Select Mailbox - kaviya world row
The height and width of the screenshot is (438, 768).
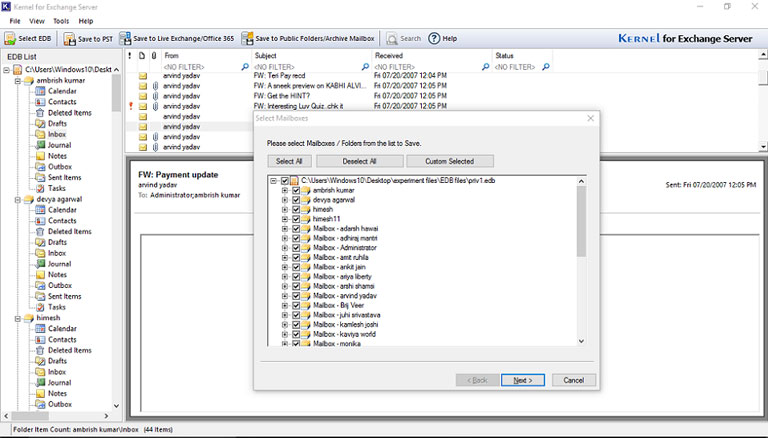344,334
